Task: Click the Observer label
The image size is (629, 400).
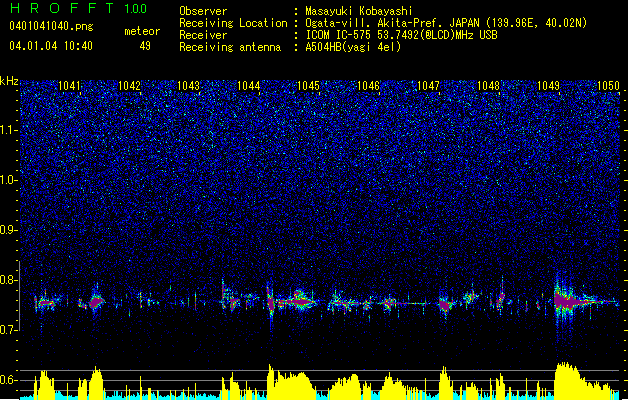Action: coord(203,11)
